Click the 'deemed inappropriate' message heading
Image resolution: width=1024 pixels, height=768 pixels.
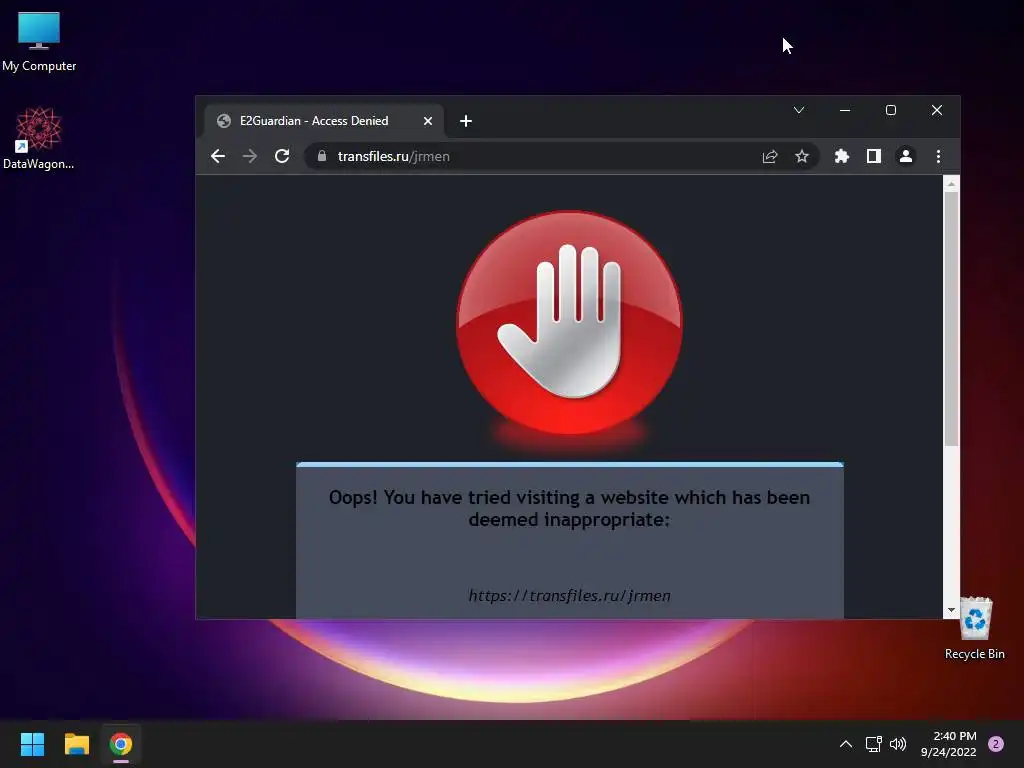[x=569, y=508]
